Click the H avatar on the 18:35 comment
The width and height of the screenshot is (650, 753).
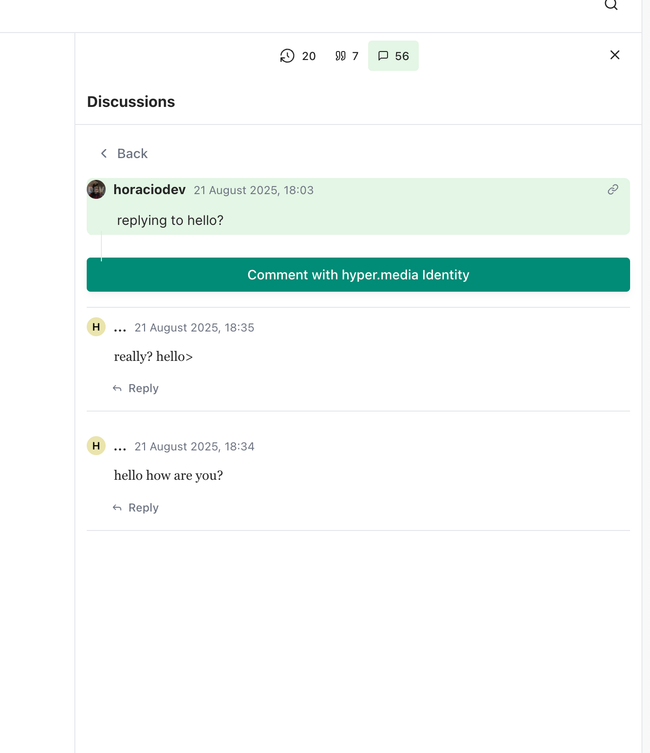point(96,327)
